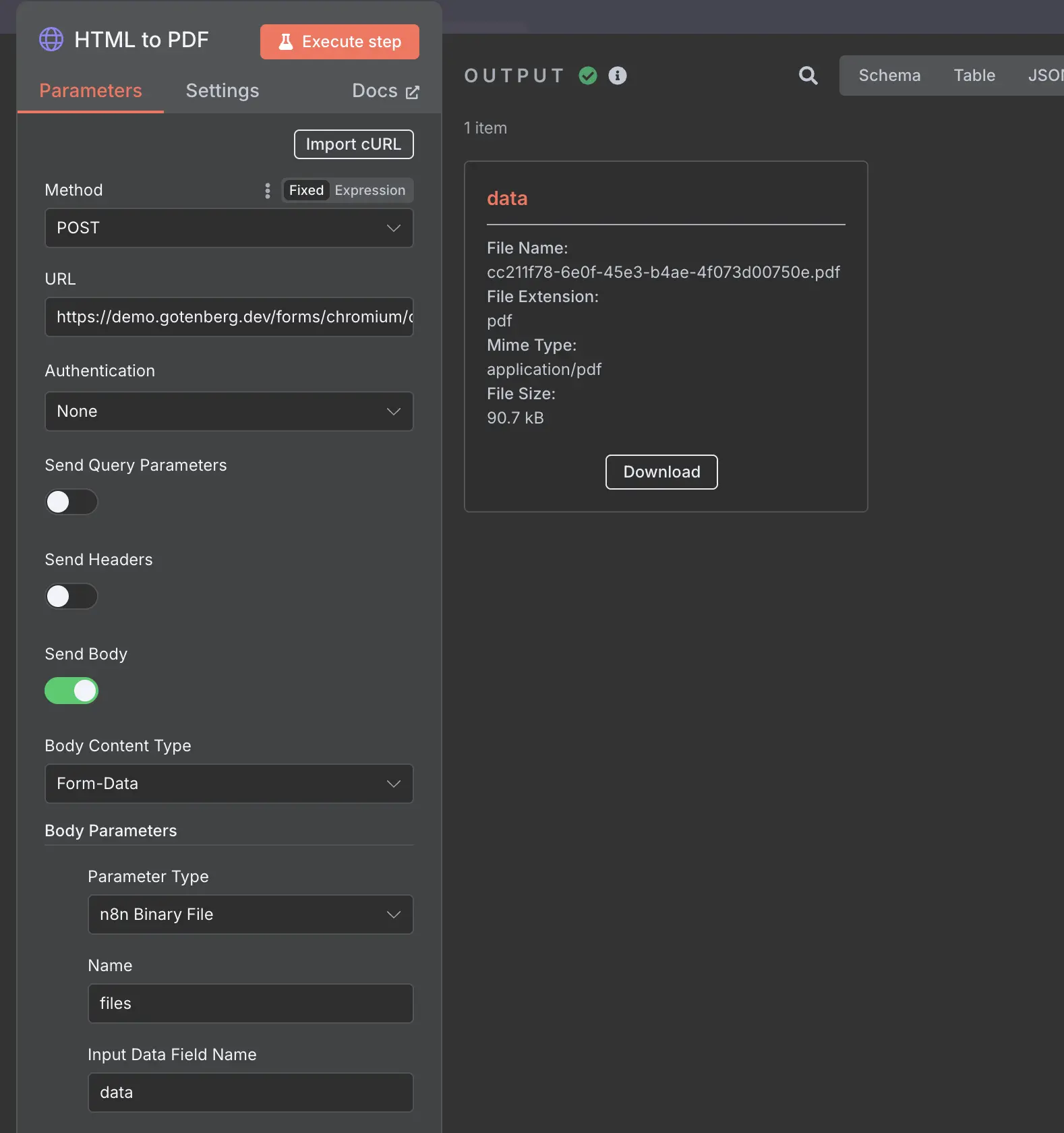Download the output PDF file
Viewport: 1064px width, 1133px height.
[x=661, y=472]
